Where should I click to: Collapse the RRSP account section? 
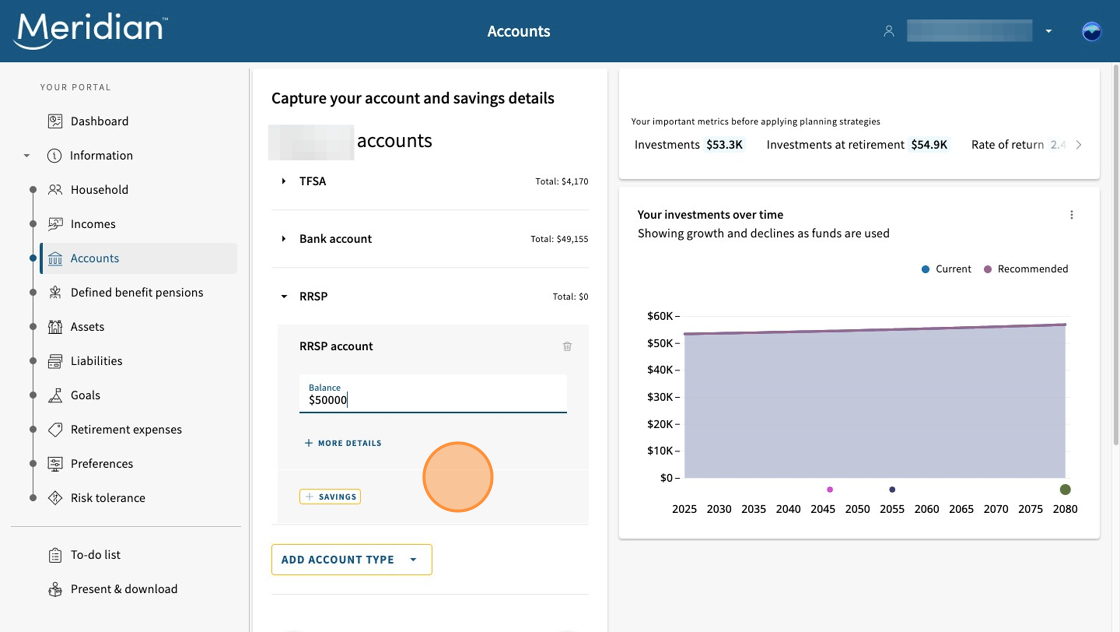(x=284, y=296)
